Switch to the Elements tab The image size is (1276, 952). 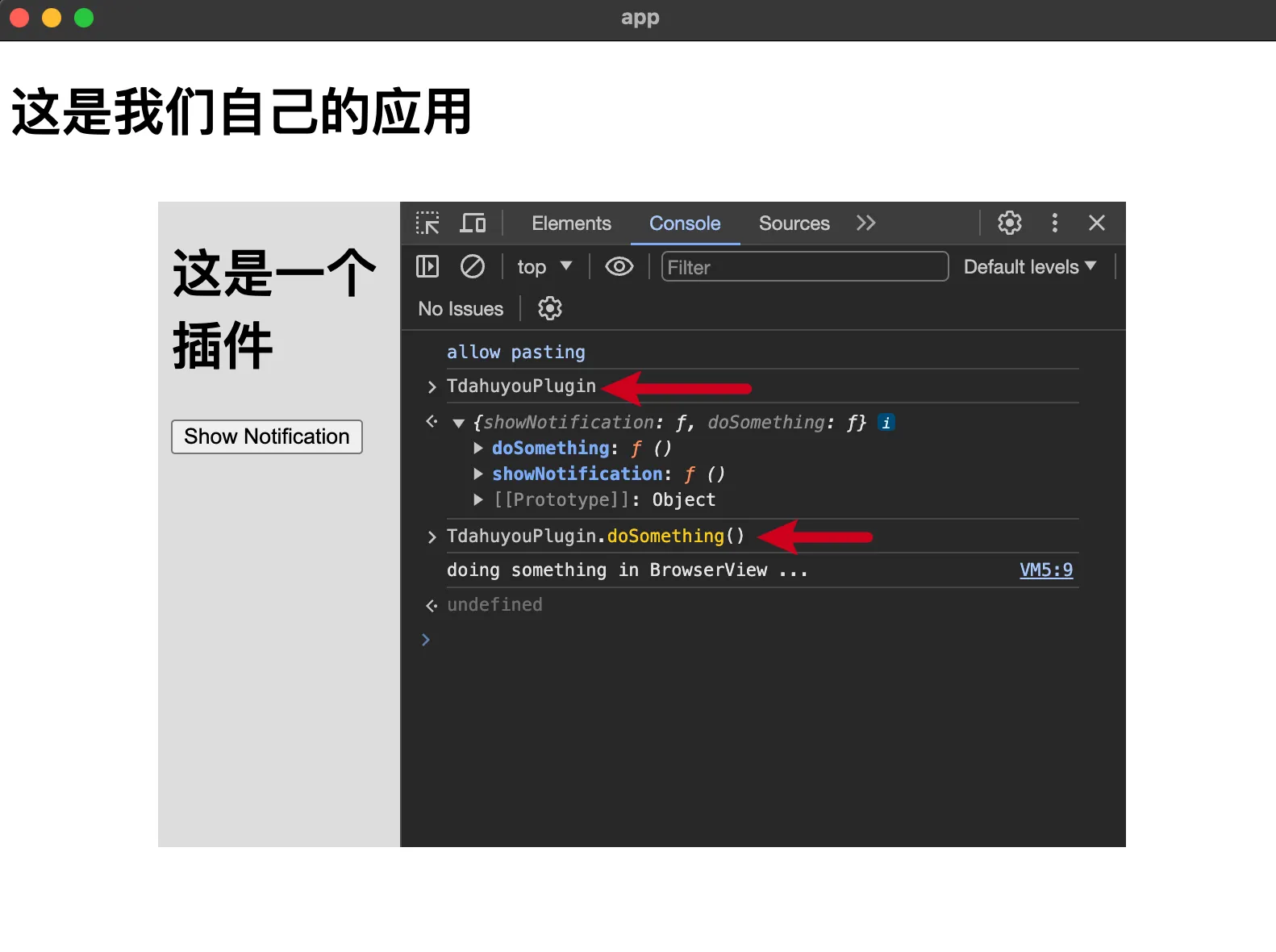point(571,223)
